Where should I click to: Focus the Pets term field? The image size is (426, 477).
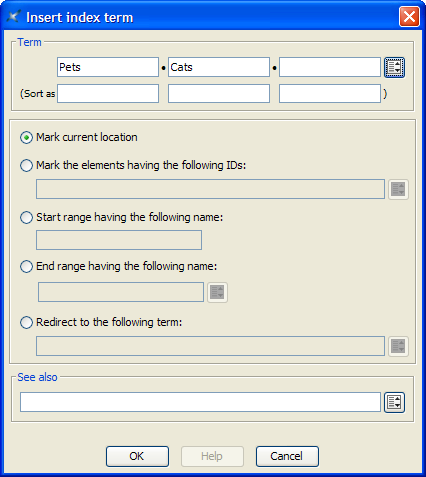pos(108,67)
